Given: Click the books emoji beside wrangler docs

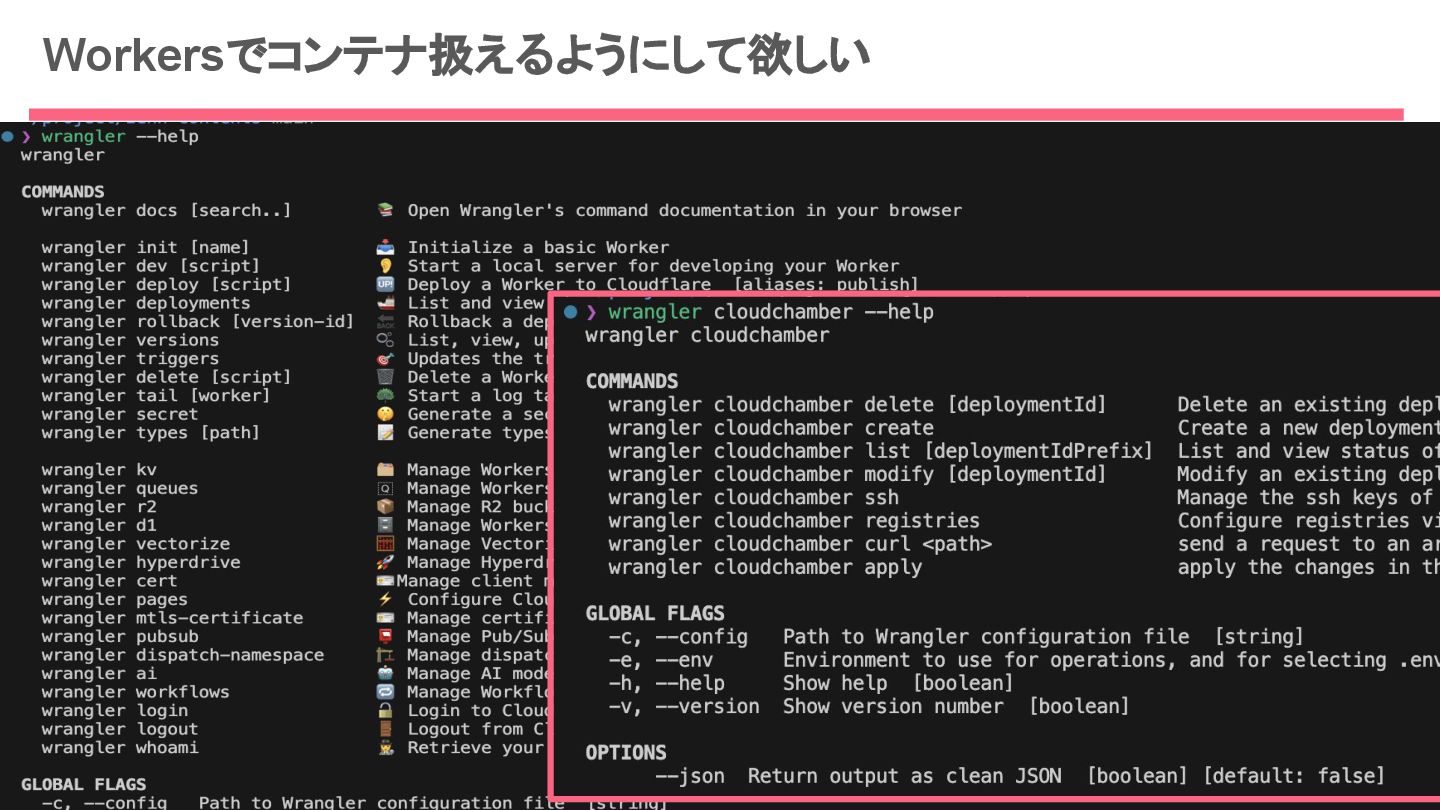Looking at the screenshot, I should (385, 211).
